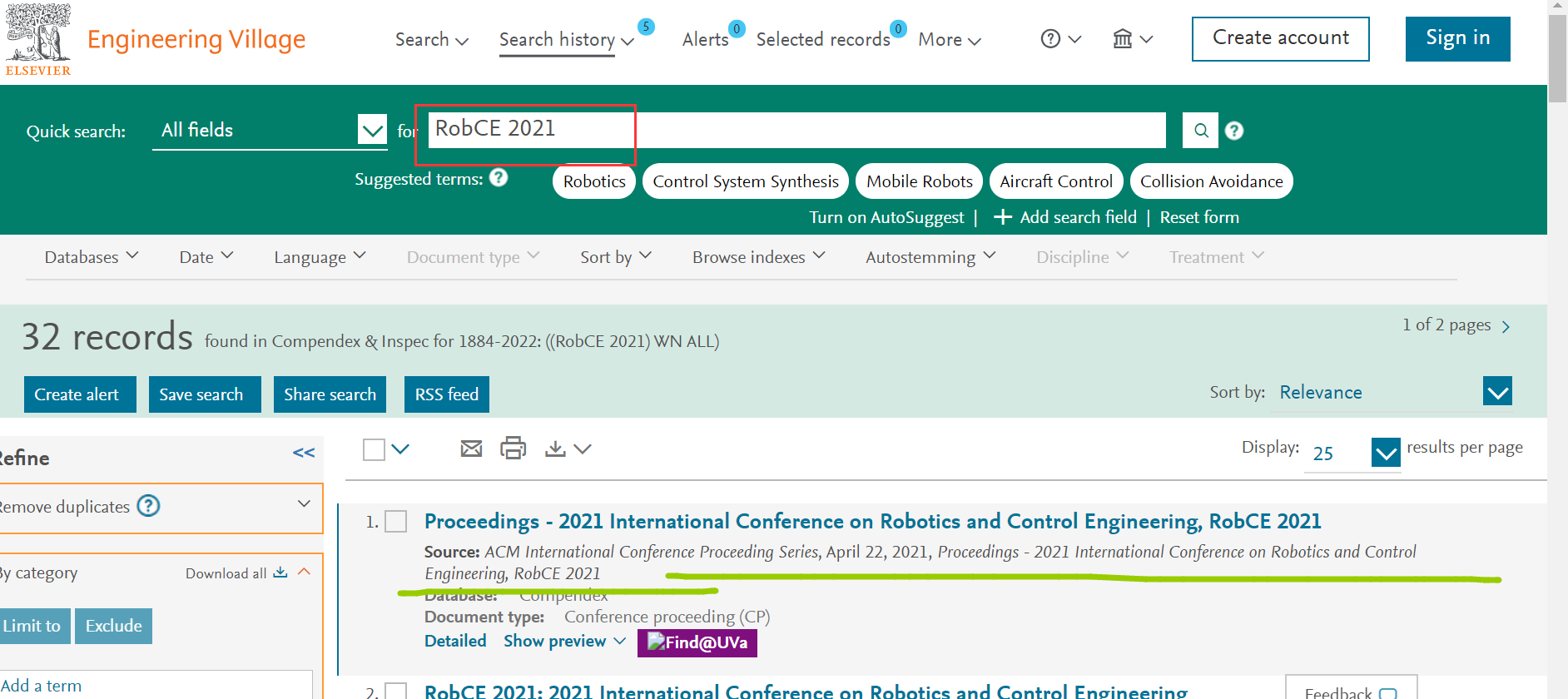Collapse By category section chevron
This screenshot has width=1568, height=699.
pos(304,572)
